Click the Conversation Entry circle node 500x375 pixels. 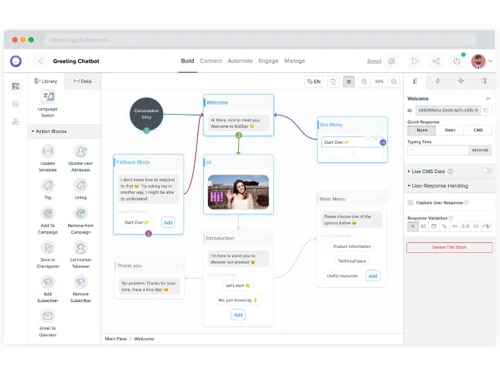point(146,114)
